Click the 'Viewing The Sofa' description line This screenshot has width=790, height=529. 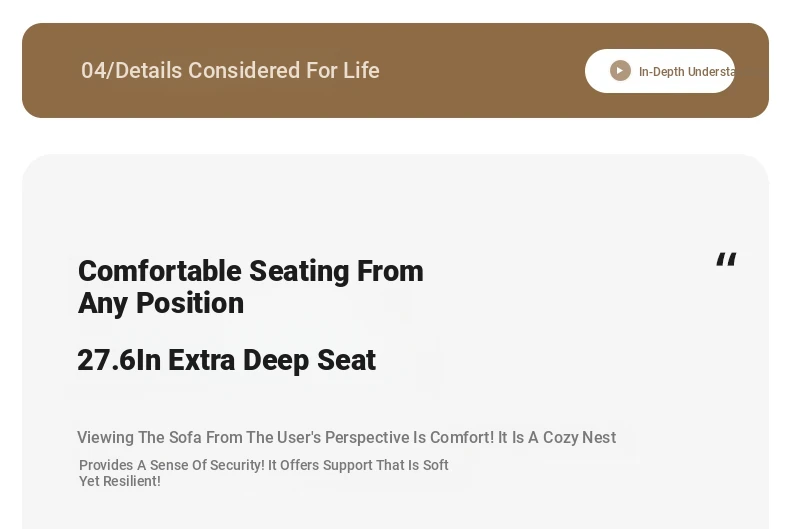(347, 437)
